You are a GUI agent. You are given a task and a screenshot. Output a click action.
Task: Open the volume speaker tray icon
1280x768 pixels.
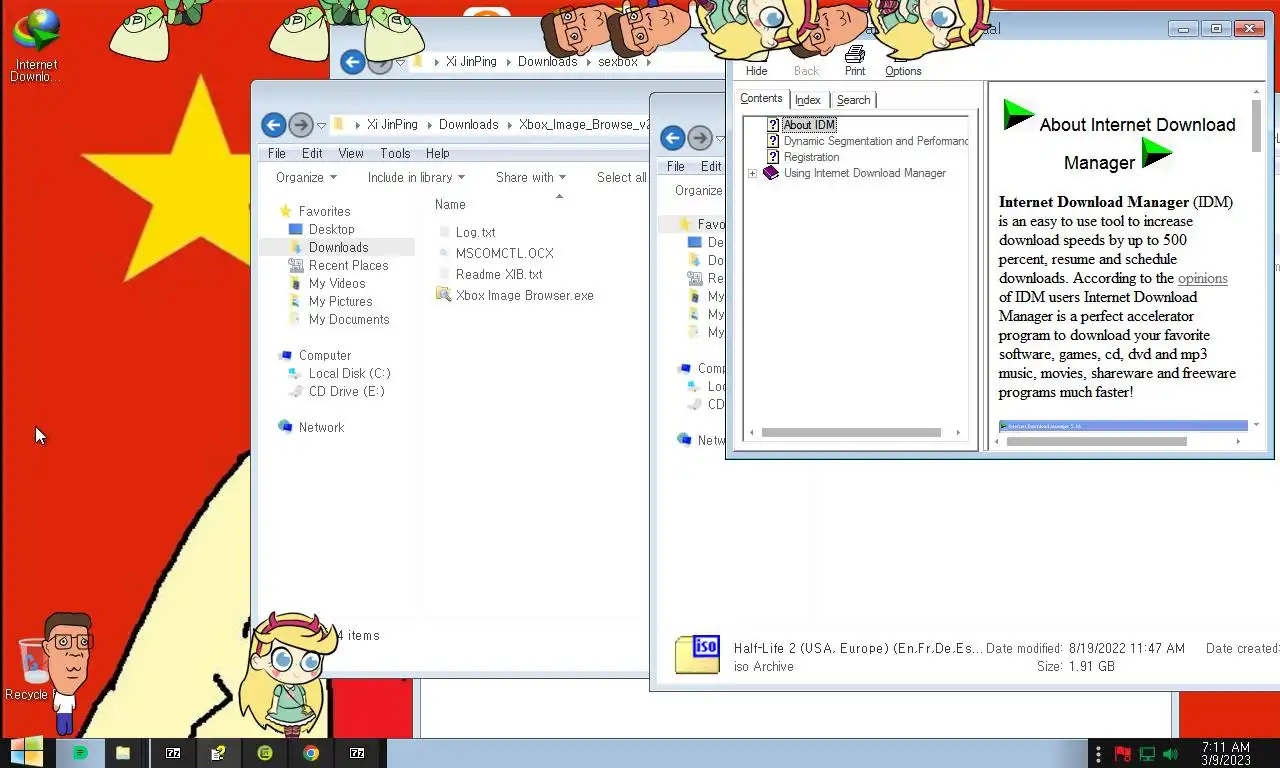1171,754
